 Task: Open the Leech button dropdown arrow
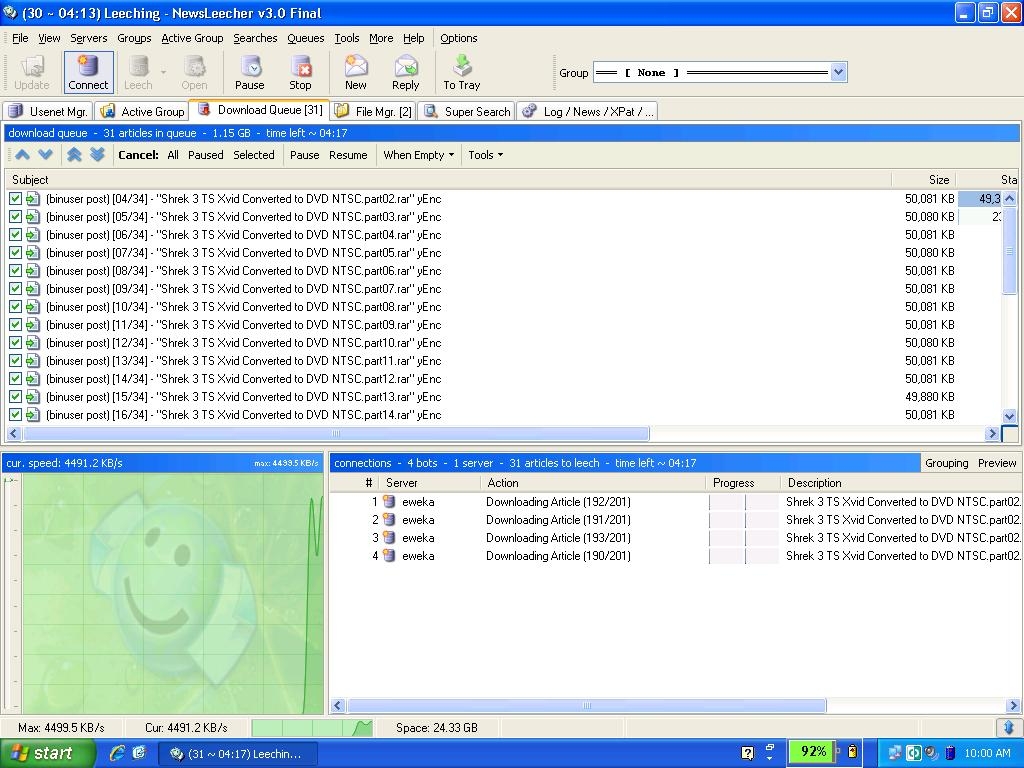(163, 72)
